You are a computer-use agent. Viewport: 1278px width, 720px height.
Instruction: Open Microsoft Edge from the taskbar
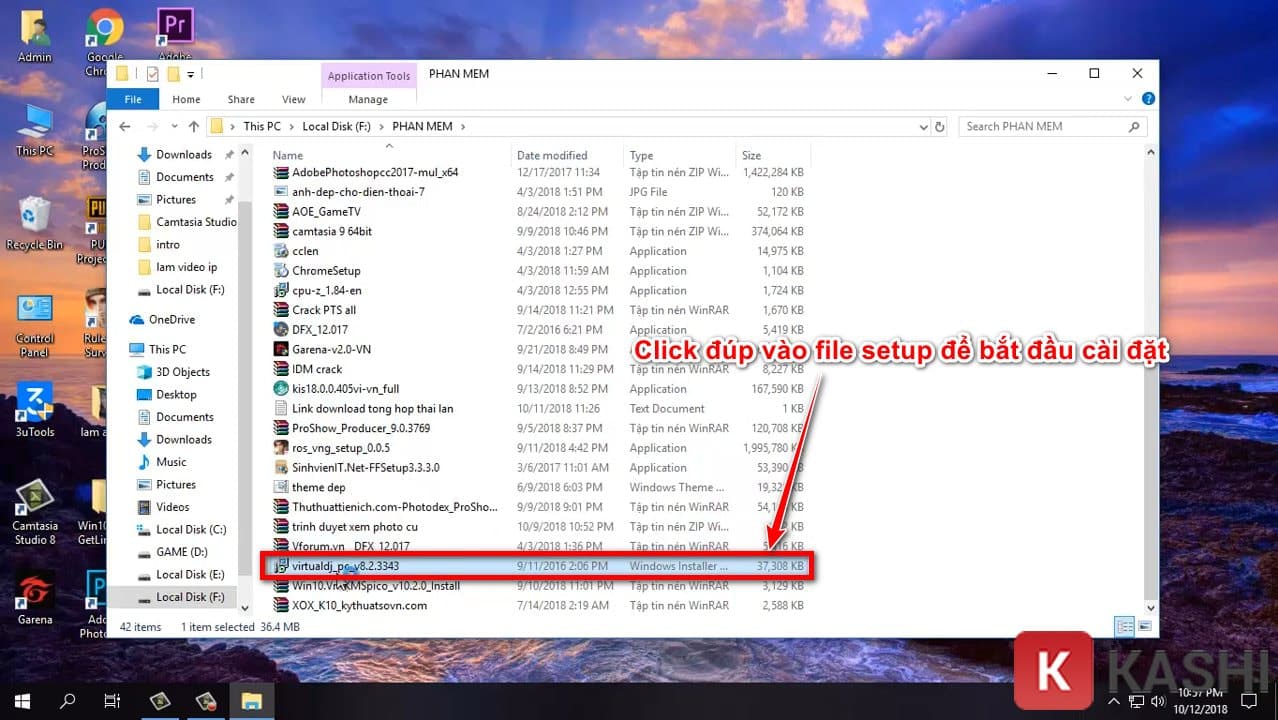[160, 700]
